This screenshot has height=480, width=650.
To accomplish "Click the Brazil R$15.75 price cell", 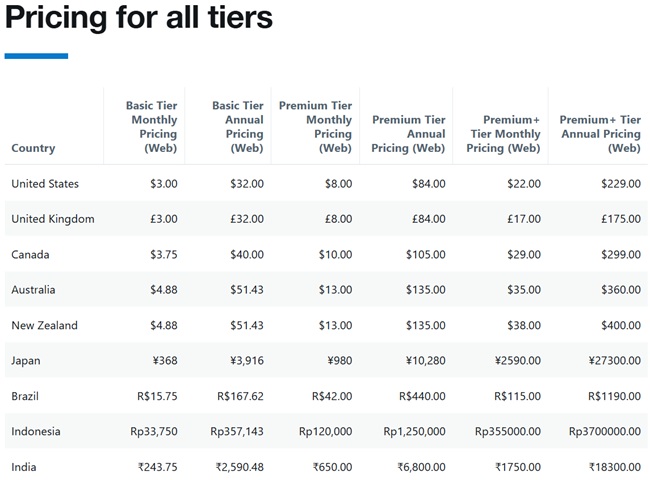I will coord(157,396).
